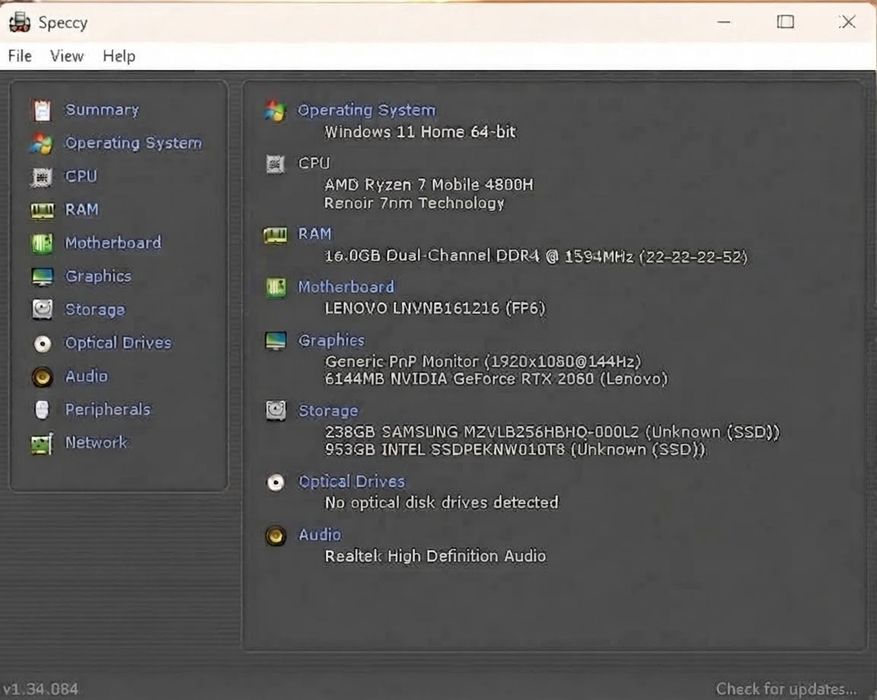
Task: Go to Operating System sidebar section
Action: 133,143
